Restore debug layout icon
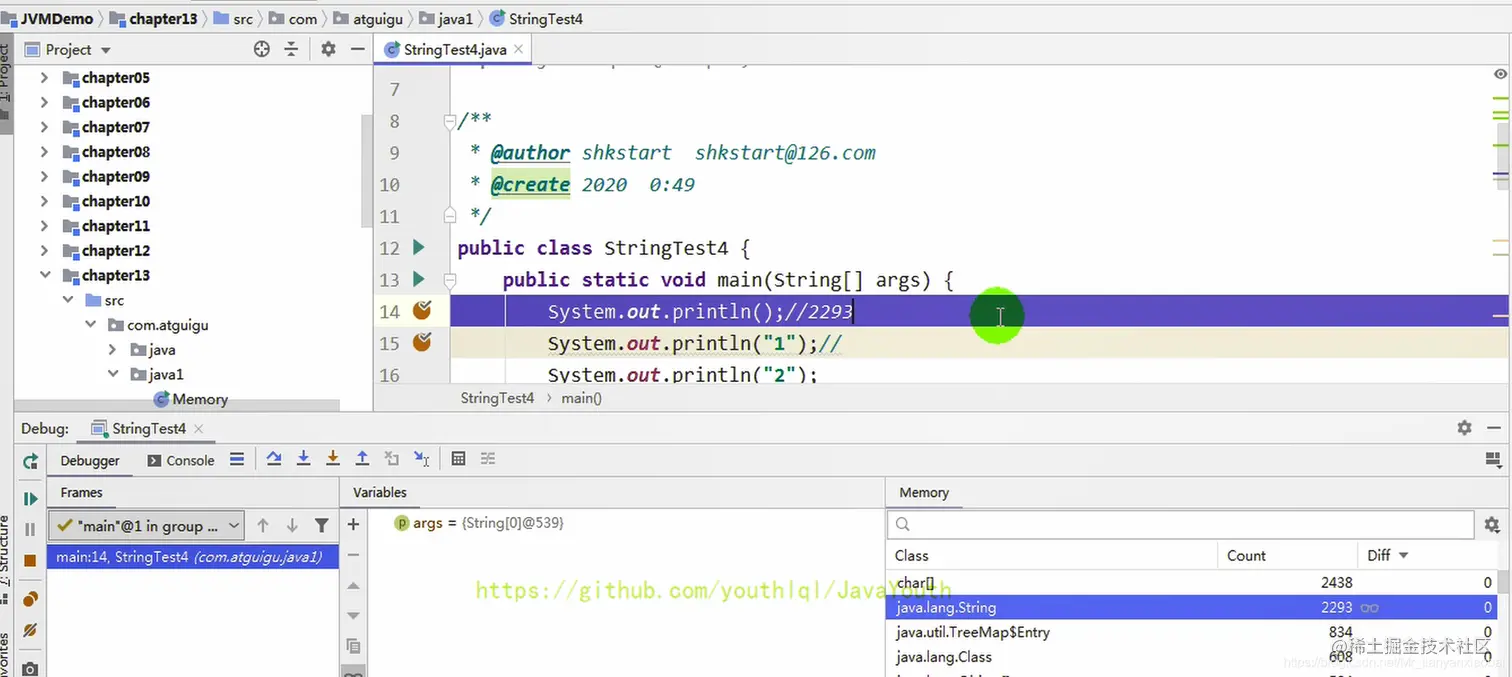Screen dimensions: 1512x677 (1493, 460)
